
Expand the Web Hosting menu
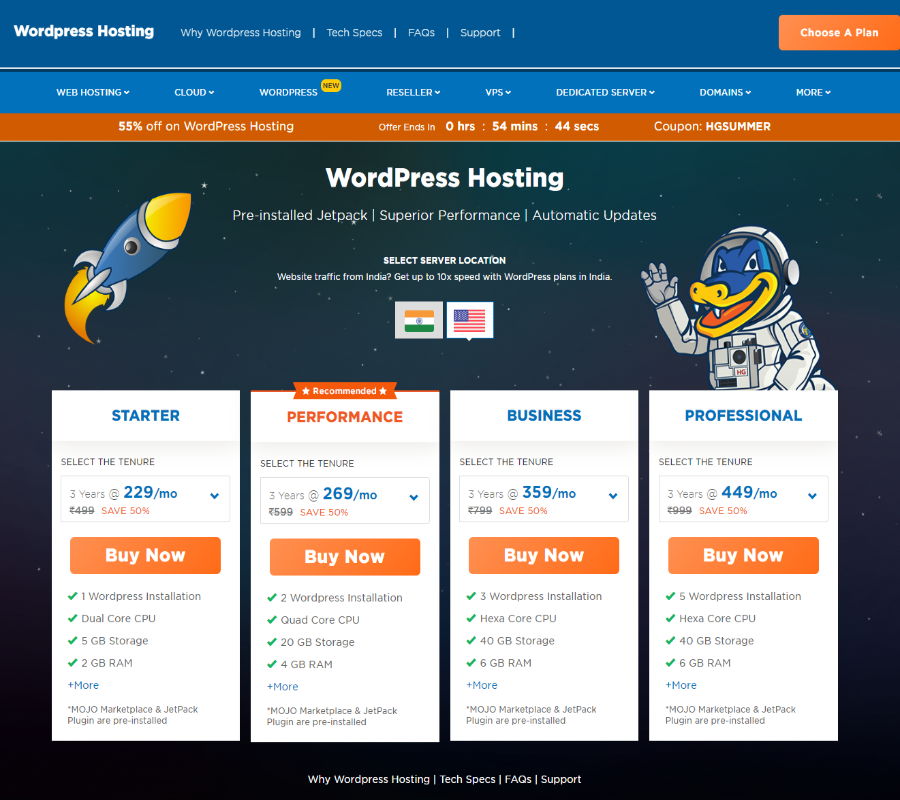[93, 92]
